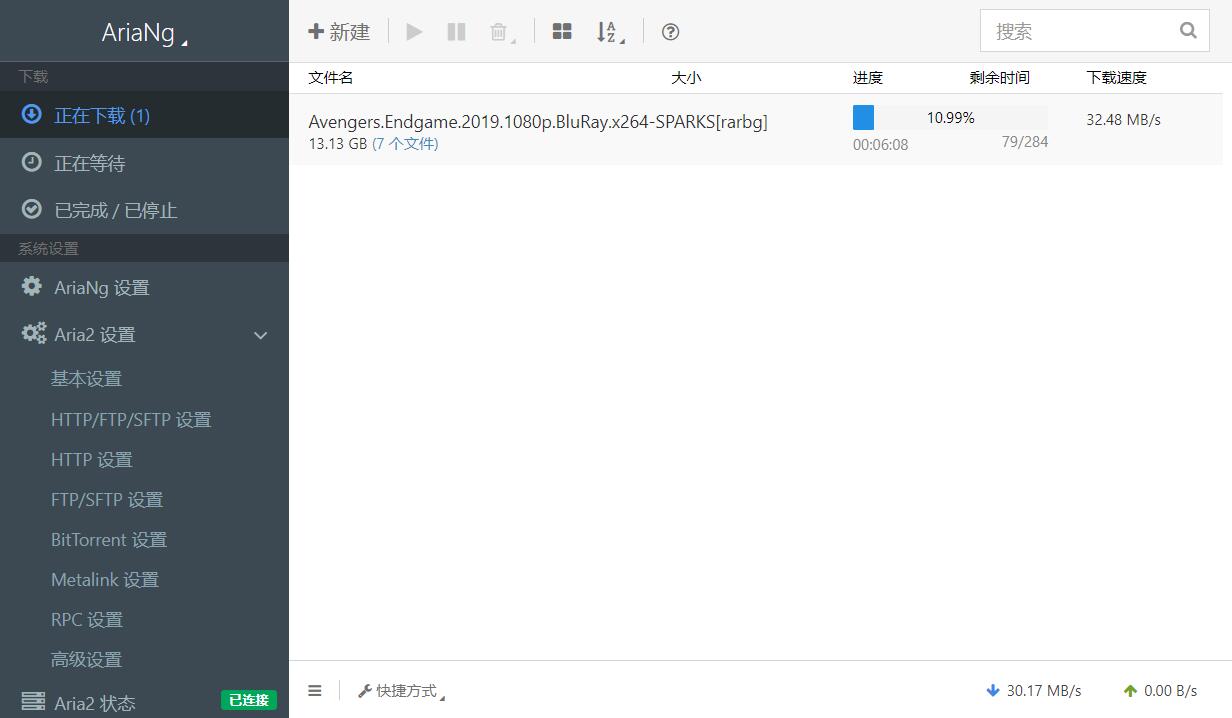This screenshot has width=1232, height=718.
Task: Click the 13.13 GB size text
Action: coord(338,143)
